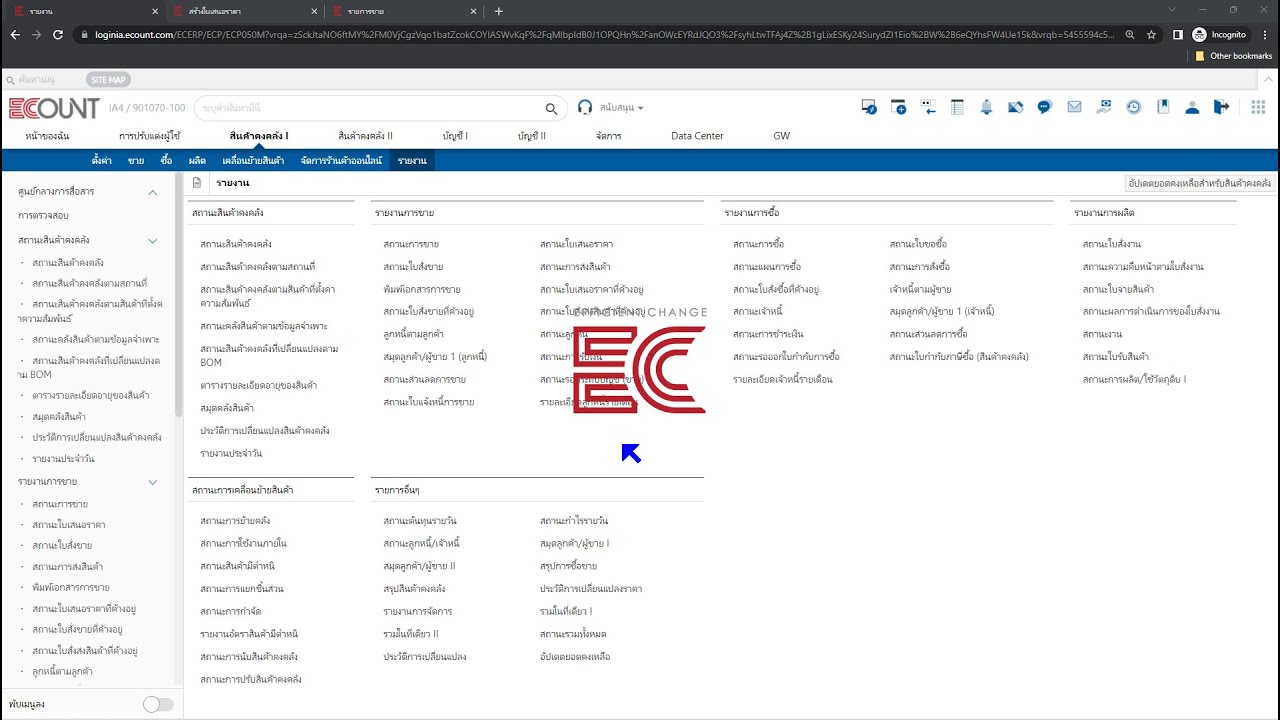The width and height of the screenshot is (1280, 720).
Task: Select เคลื่อนย้ายสินค้า submenu tab
Action: tap(253, 160)
